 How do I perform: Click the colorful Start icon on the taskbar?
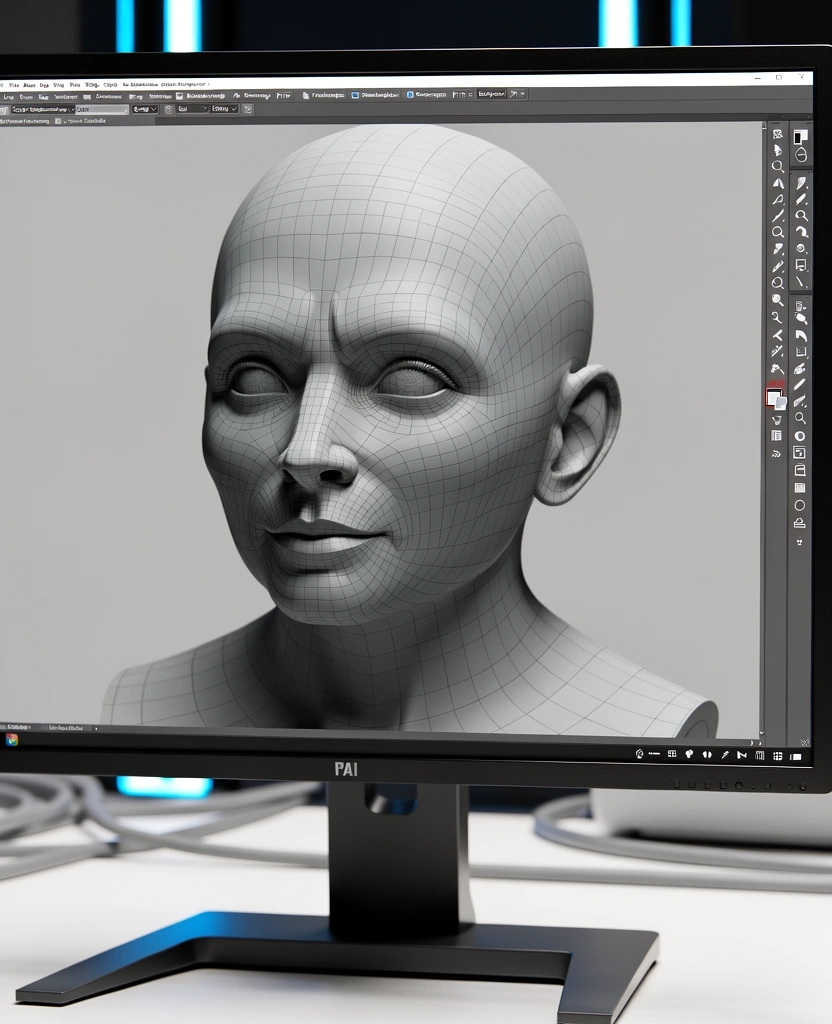coord(12,739)
